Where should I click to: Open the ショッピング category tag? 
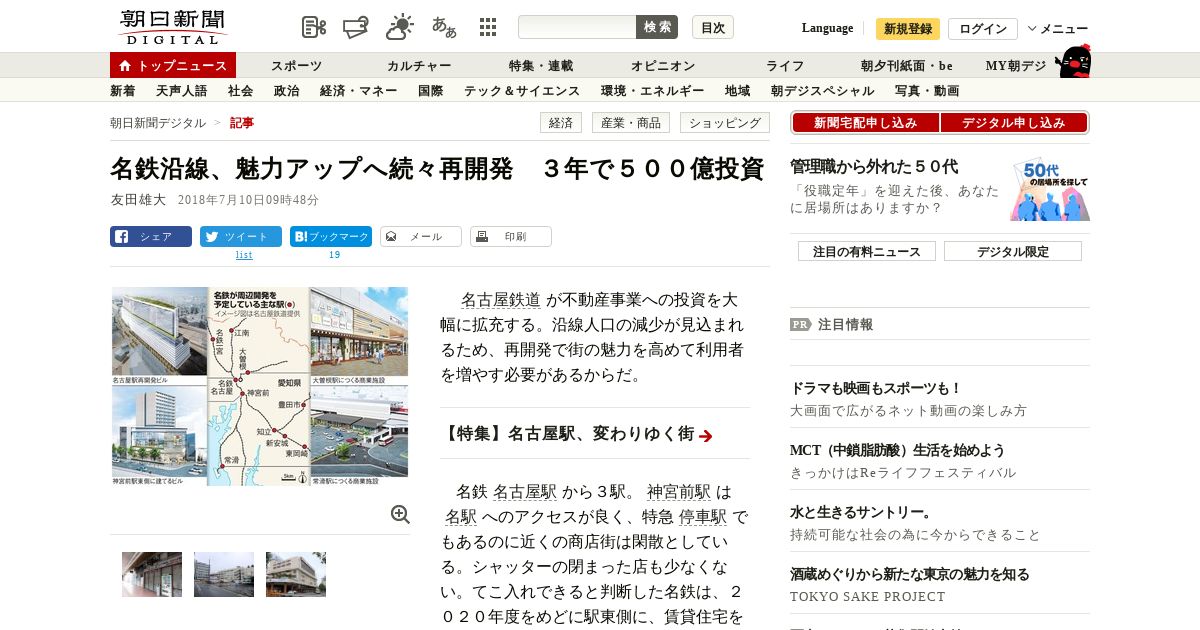point(725,123)
